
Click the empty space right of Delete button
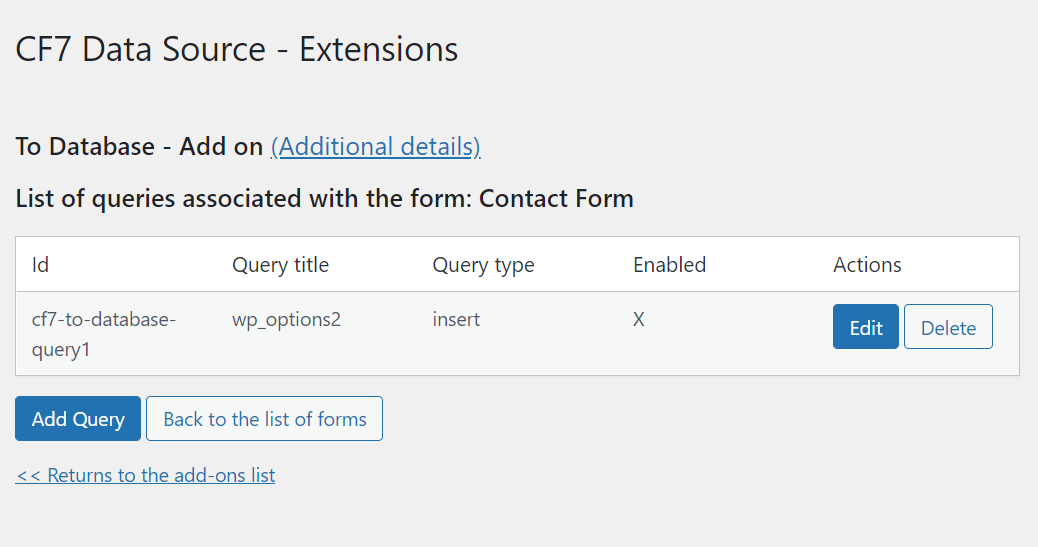pos(1005,327)
